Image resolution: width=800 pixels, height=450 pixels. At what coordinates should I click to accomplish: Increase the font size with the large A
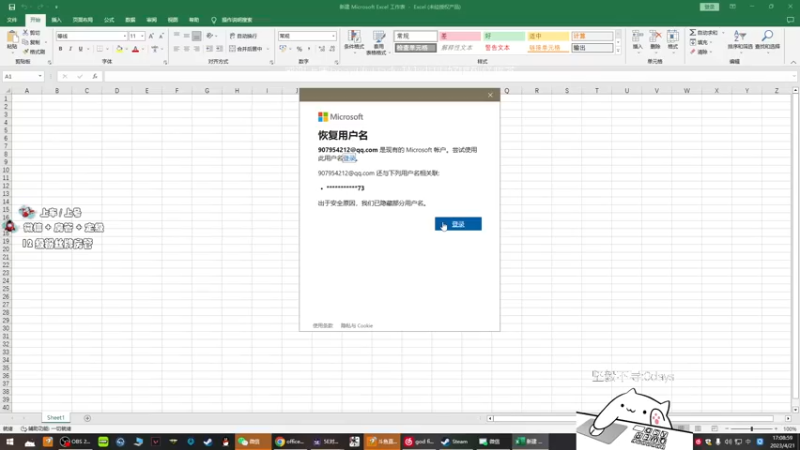point(151,36)
